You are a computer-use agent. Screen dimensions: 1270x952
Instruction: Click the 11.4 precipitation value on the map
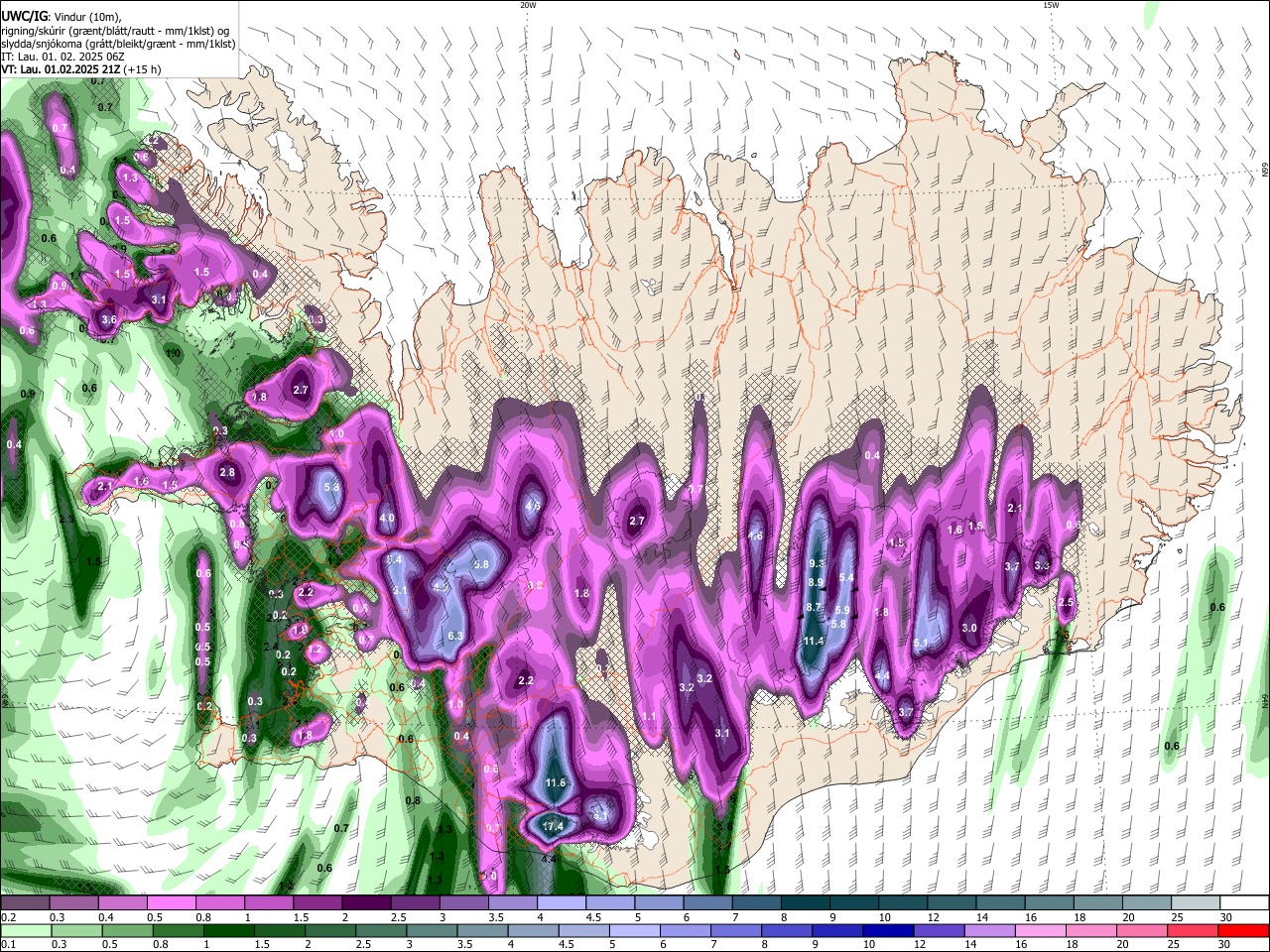814,641
